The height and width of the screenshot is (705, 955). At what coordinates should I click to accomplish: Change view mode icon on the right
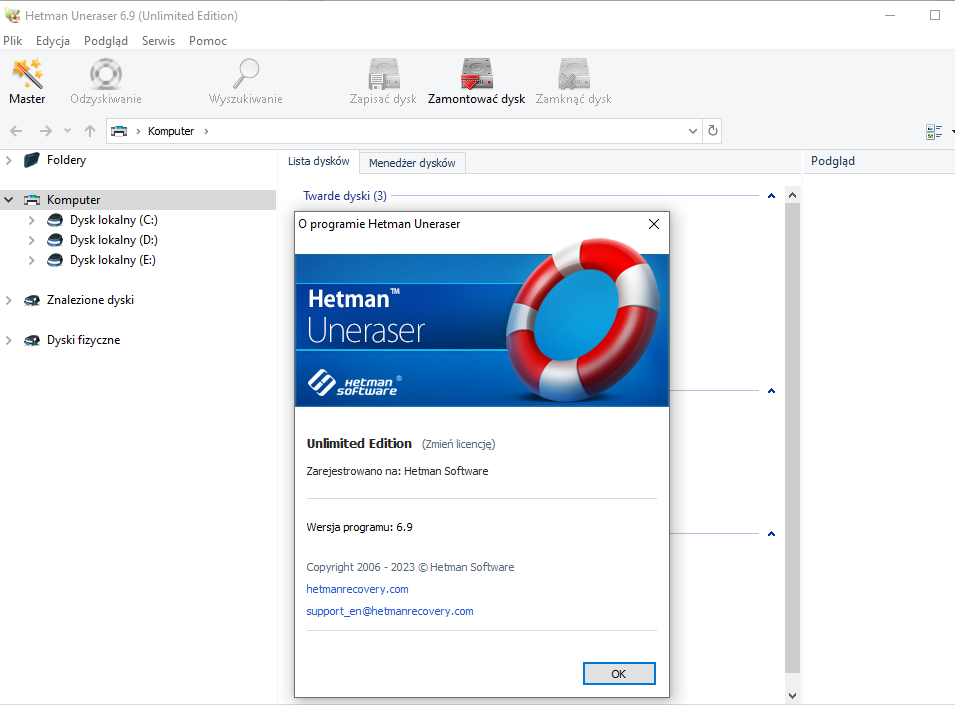934,132
